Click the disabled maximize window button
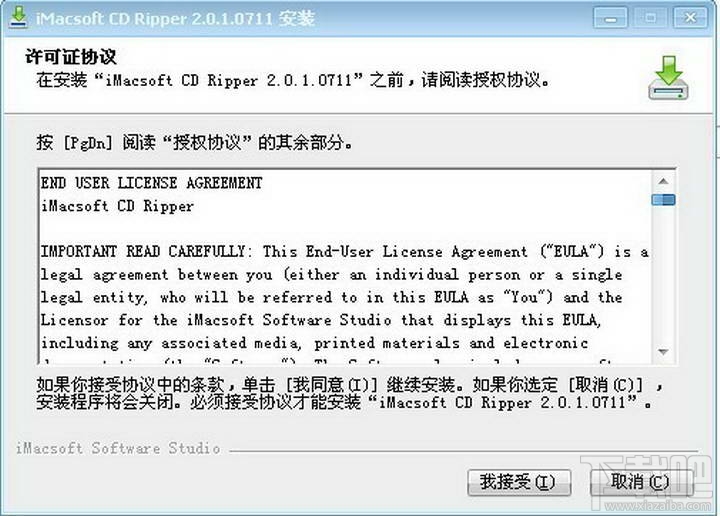This screenshot has width=720, height=516. (650, 18)
